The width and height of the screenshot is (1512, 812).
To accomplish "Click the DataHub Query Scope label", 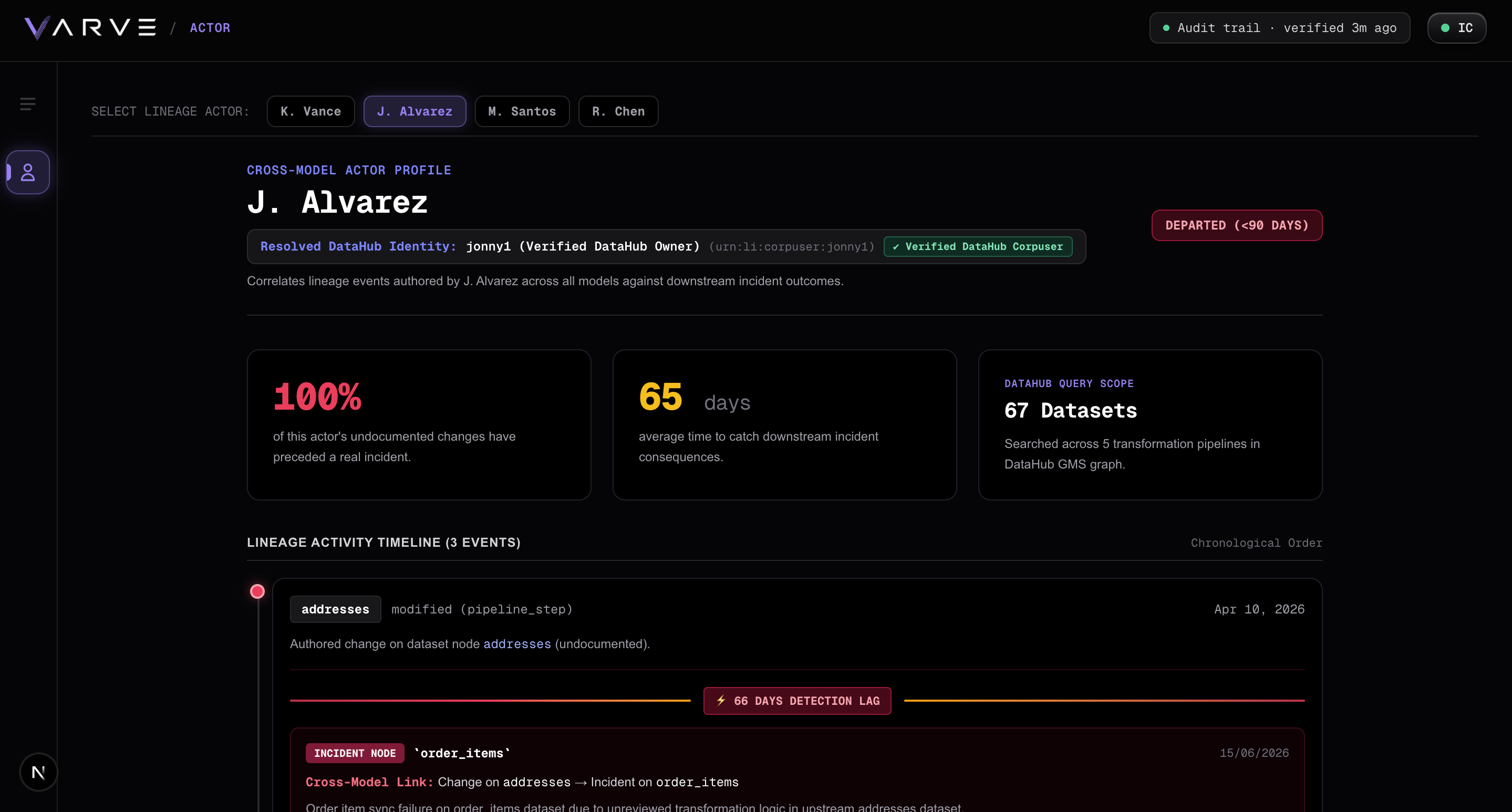I will pyautogui.click(x=1068, y=383).
